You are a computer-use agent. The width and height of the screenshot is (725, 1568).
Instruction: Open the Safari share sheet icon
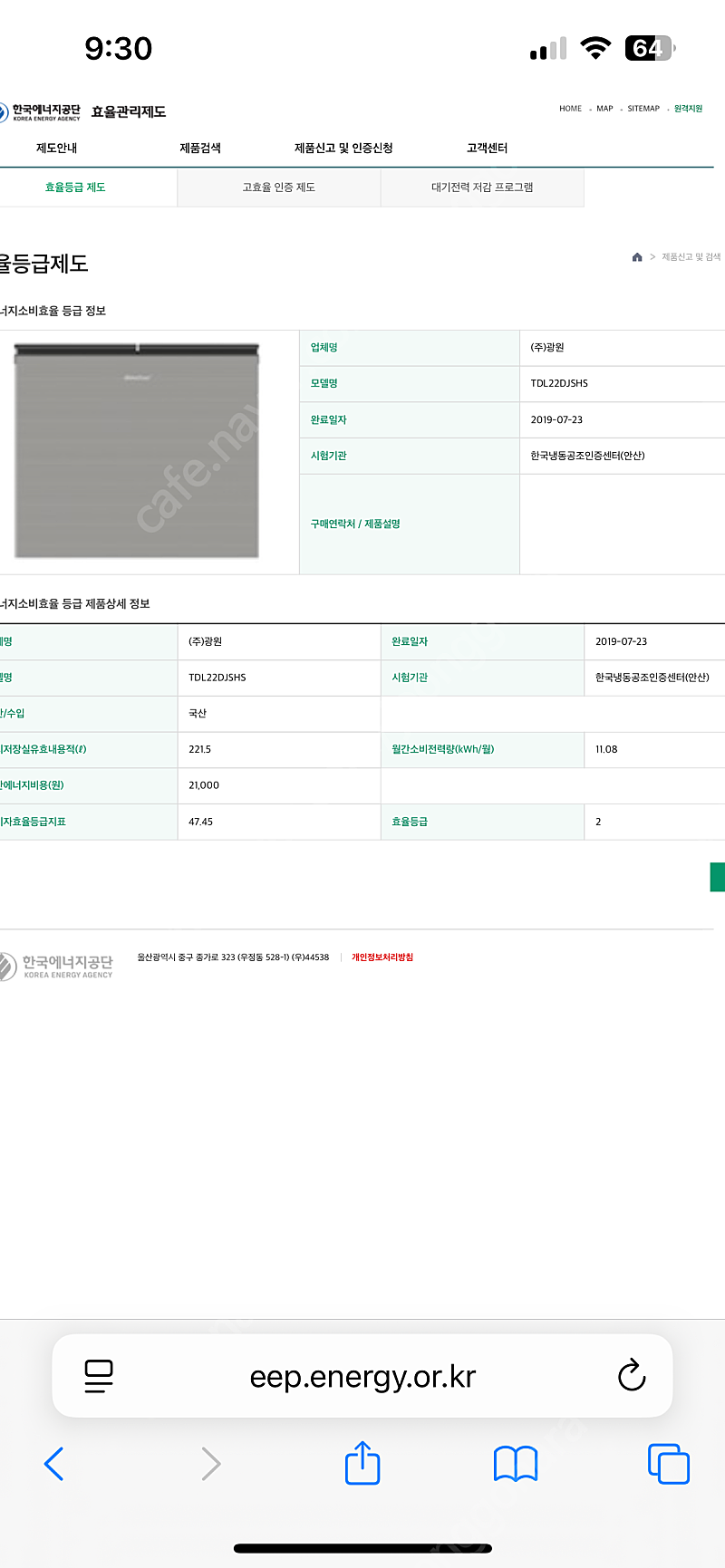tap(362, 1462)
